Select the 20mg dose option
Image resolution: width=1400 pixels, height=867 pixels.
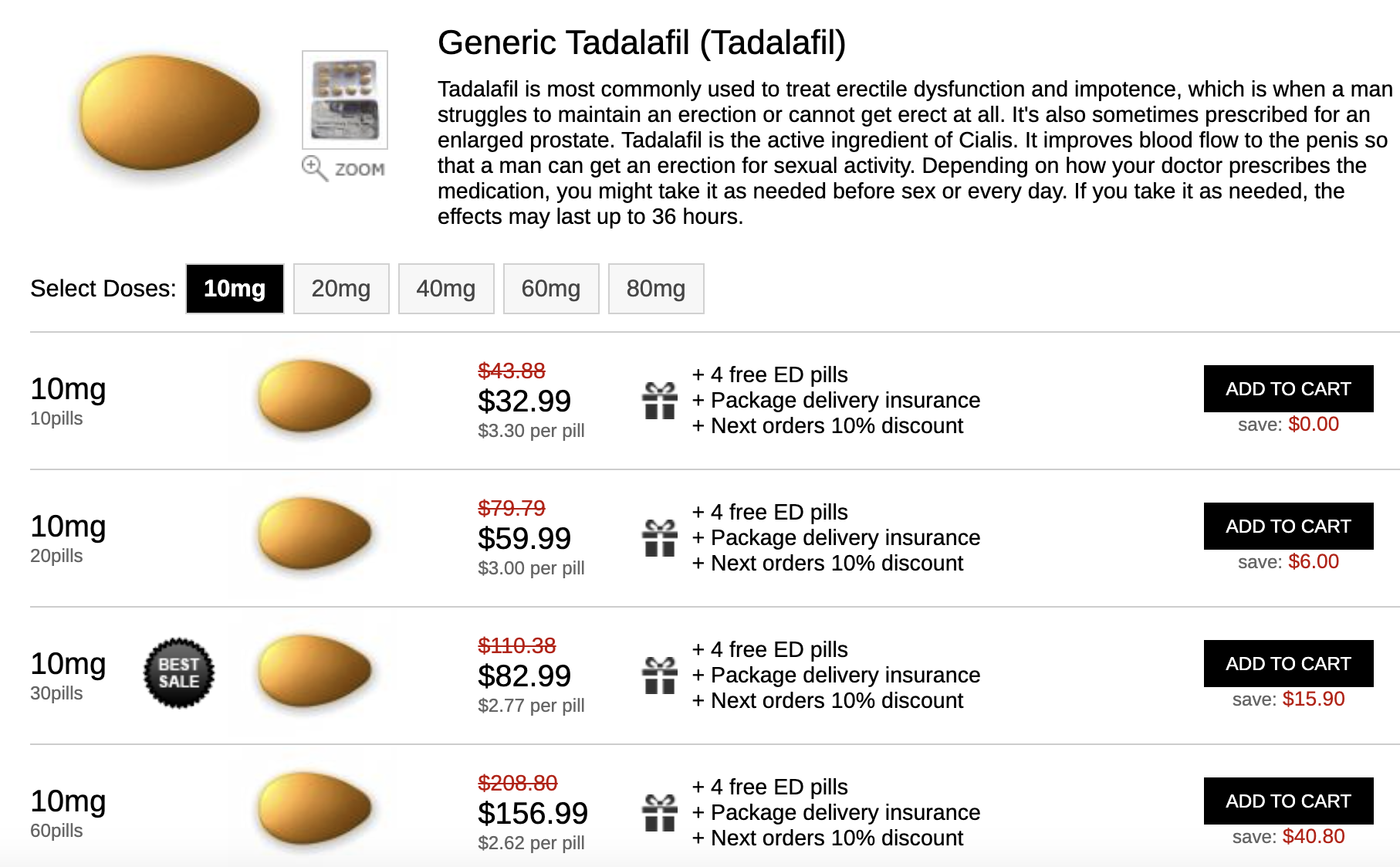(x=340, y=288)
